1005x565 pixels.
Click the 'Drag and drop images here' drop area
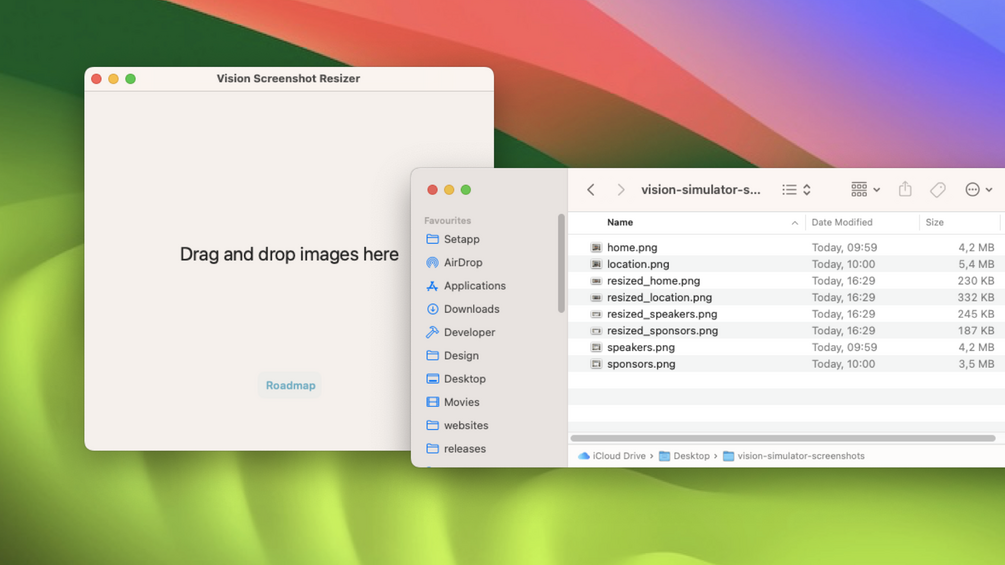click(289, 254)
